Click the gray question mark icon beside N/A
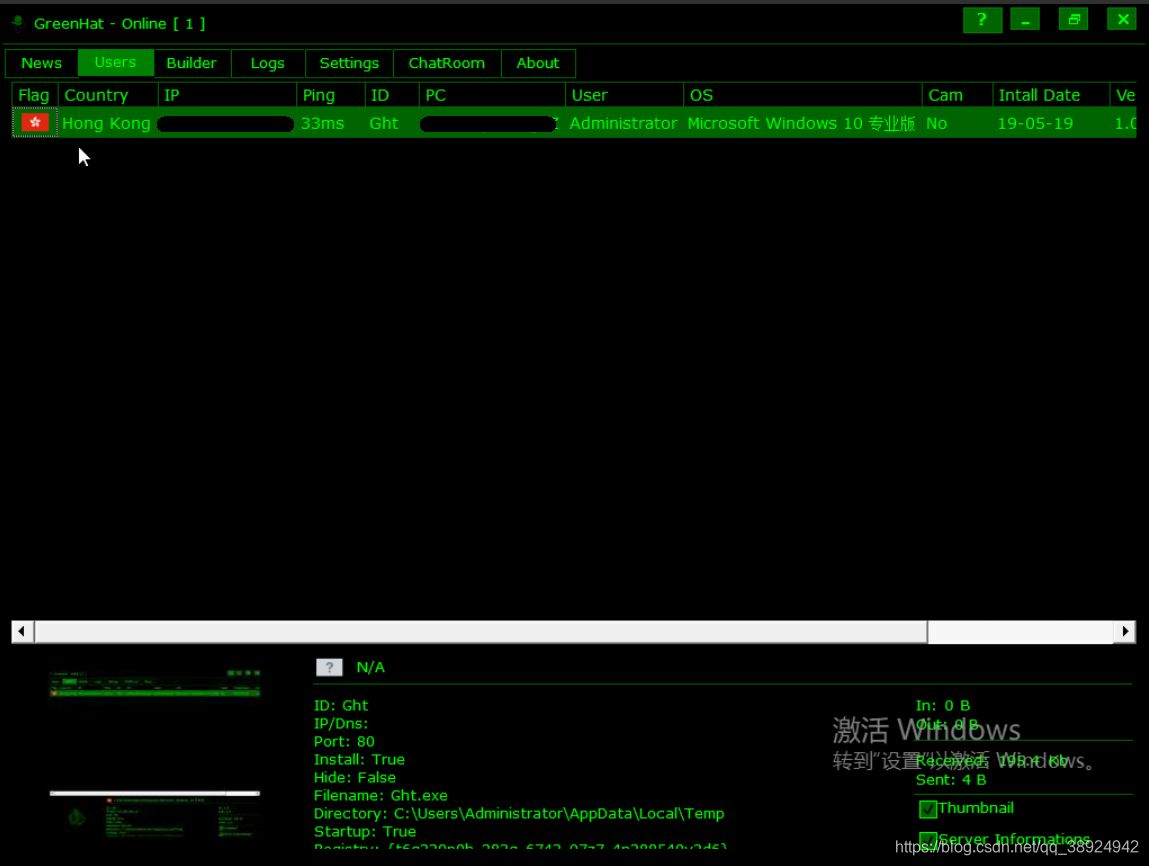The image size is (1149, 866). 329,667
